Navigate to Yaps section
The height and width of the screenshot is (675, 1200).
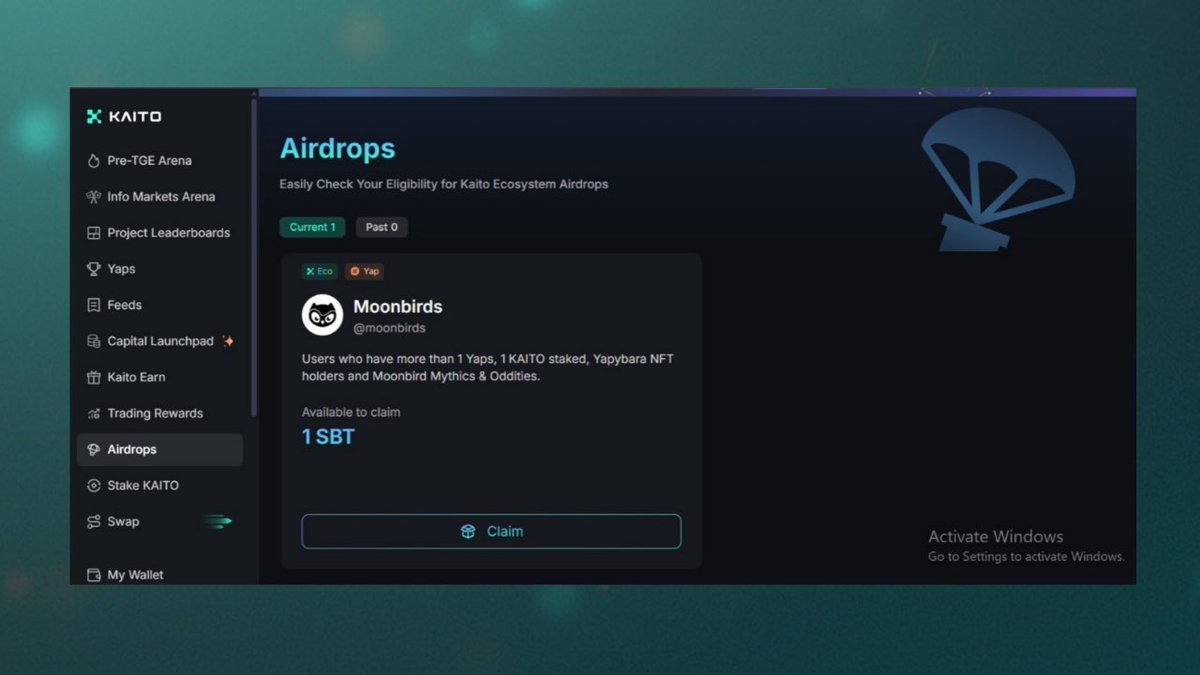coord(160,269)
